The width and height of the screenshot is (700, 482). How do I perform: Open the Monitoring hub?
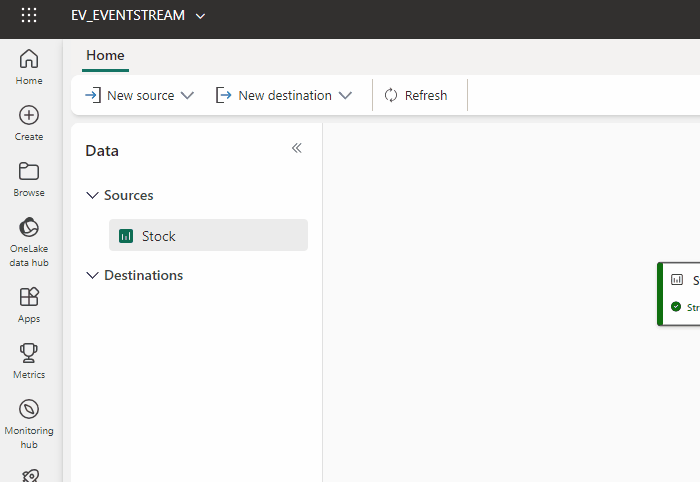click(x=29, y=424)
